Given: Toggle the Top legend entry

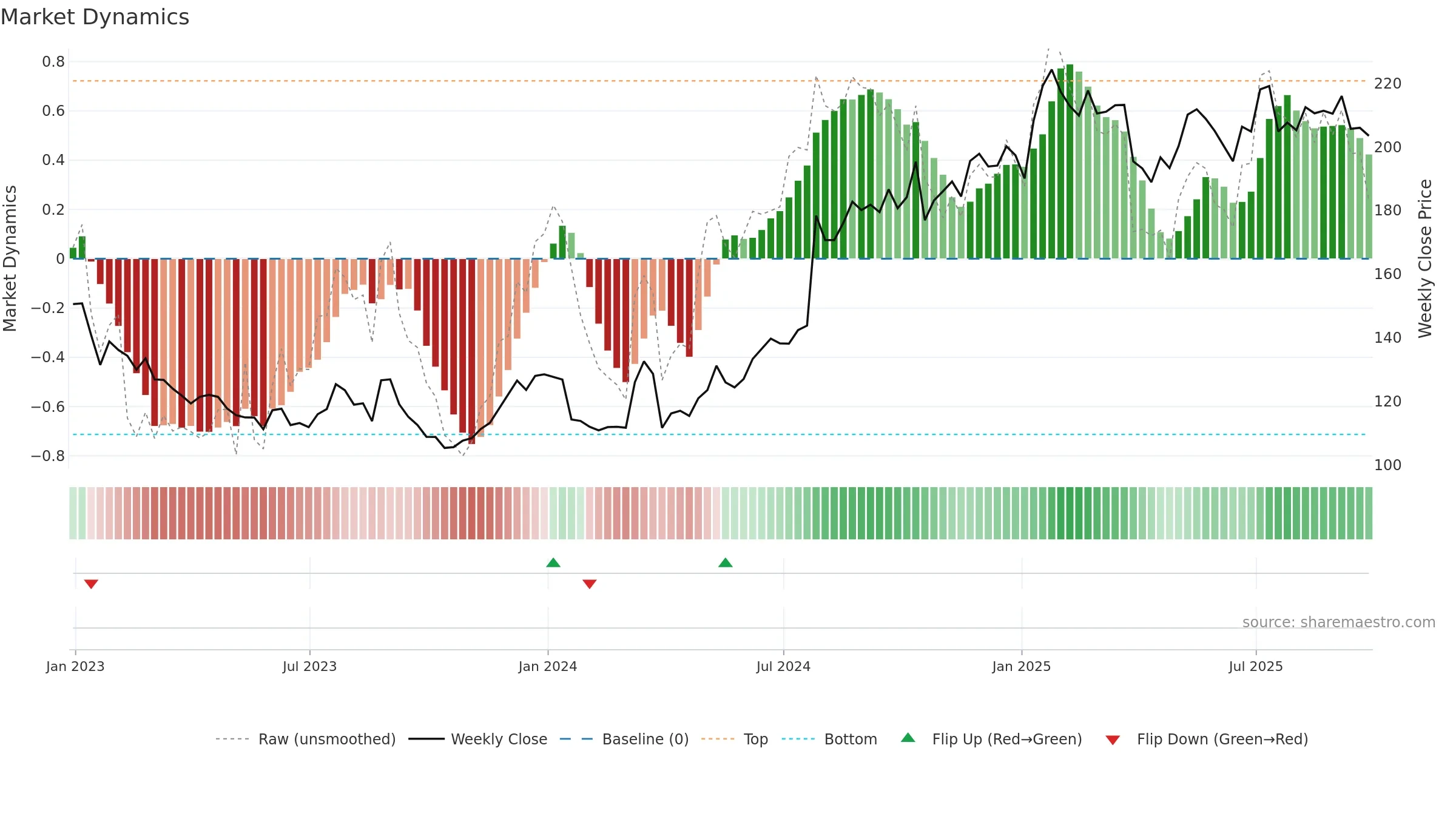Looking at the screenshot, I should pyautogui.click(x=735, y=739).
